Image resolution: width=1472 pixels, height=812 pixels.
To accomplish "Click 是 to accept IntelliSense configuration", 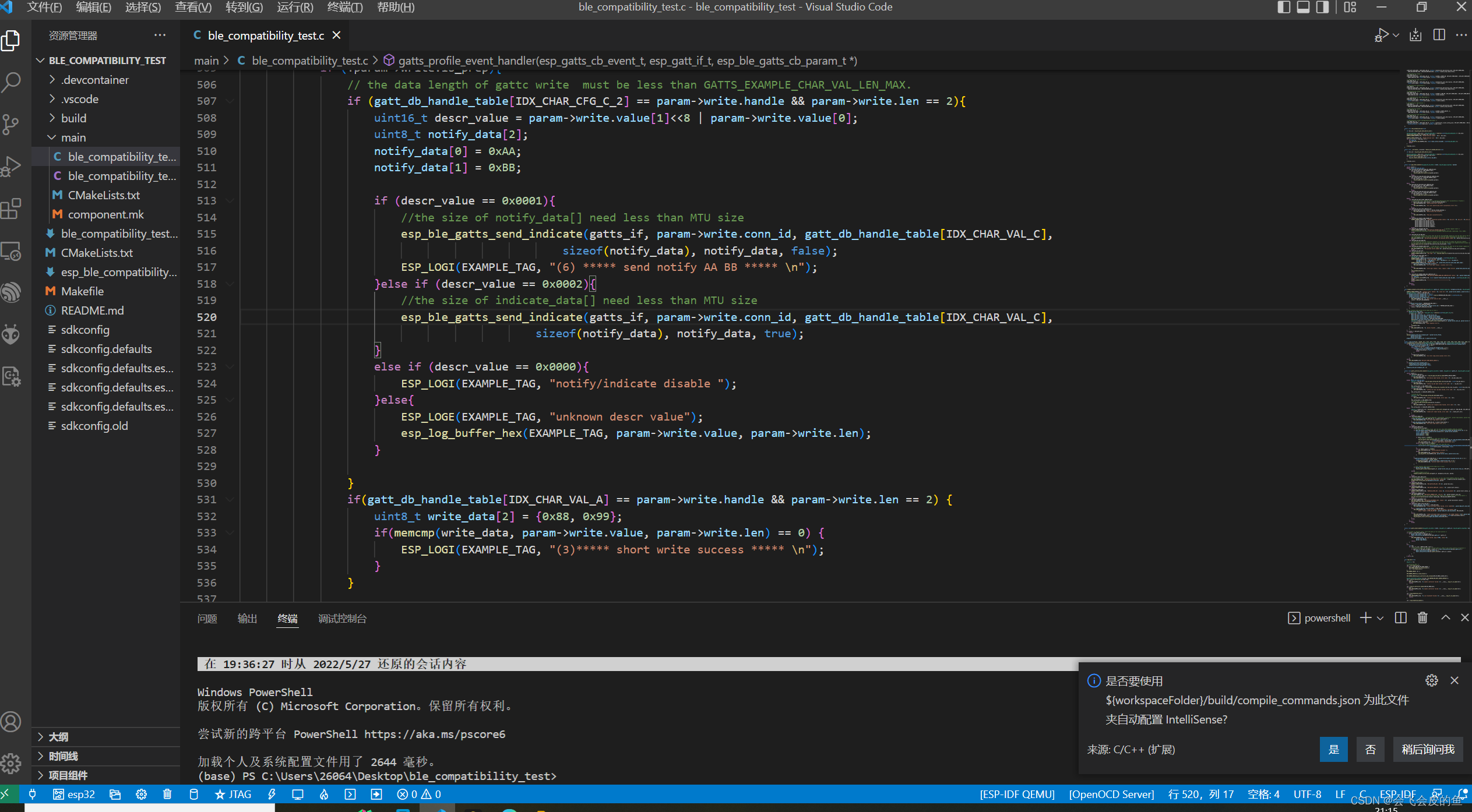I will point(1333,750).
